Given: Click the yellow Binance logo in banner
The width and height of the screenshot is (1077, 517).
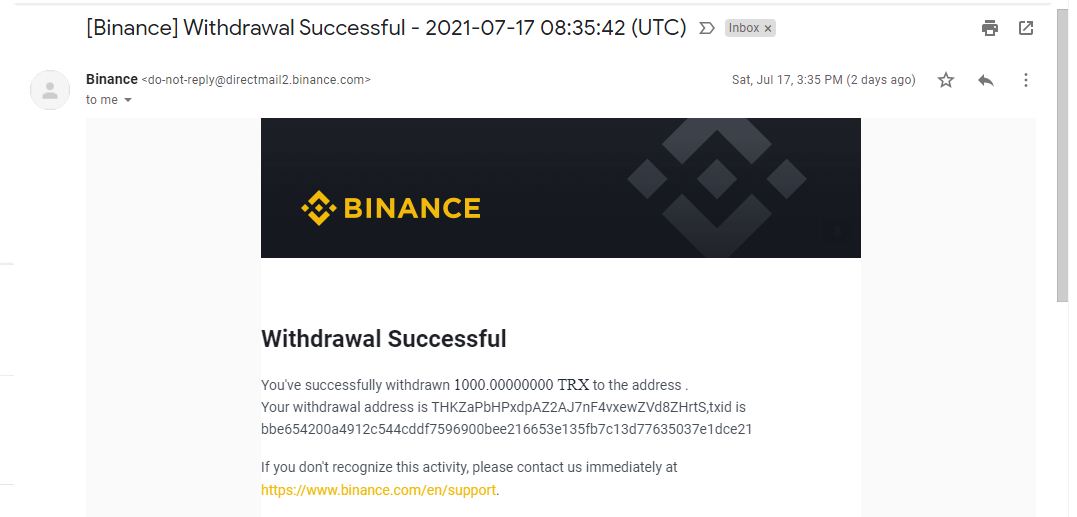Looking at the screenshot, I should pyautogui.click(x=391, y=208).
